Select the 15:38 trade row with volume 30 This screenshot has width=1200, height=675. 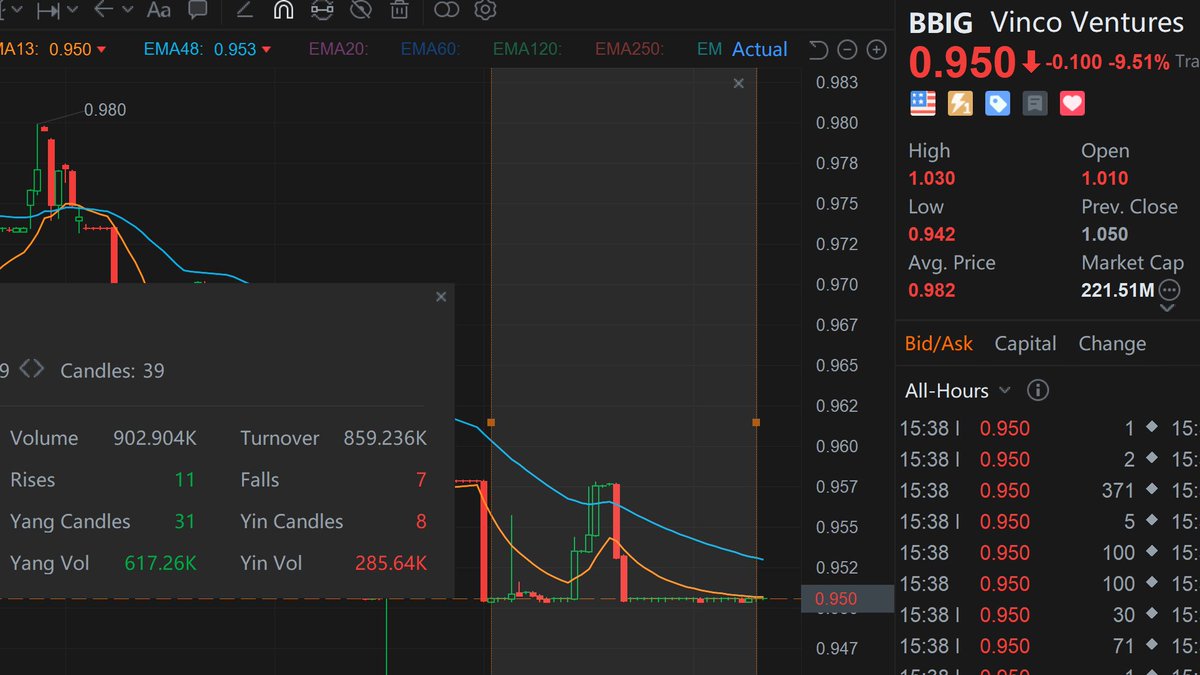(1047, 615)
